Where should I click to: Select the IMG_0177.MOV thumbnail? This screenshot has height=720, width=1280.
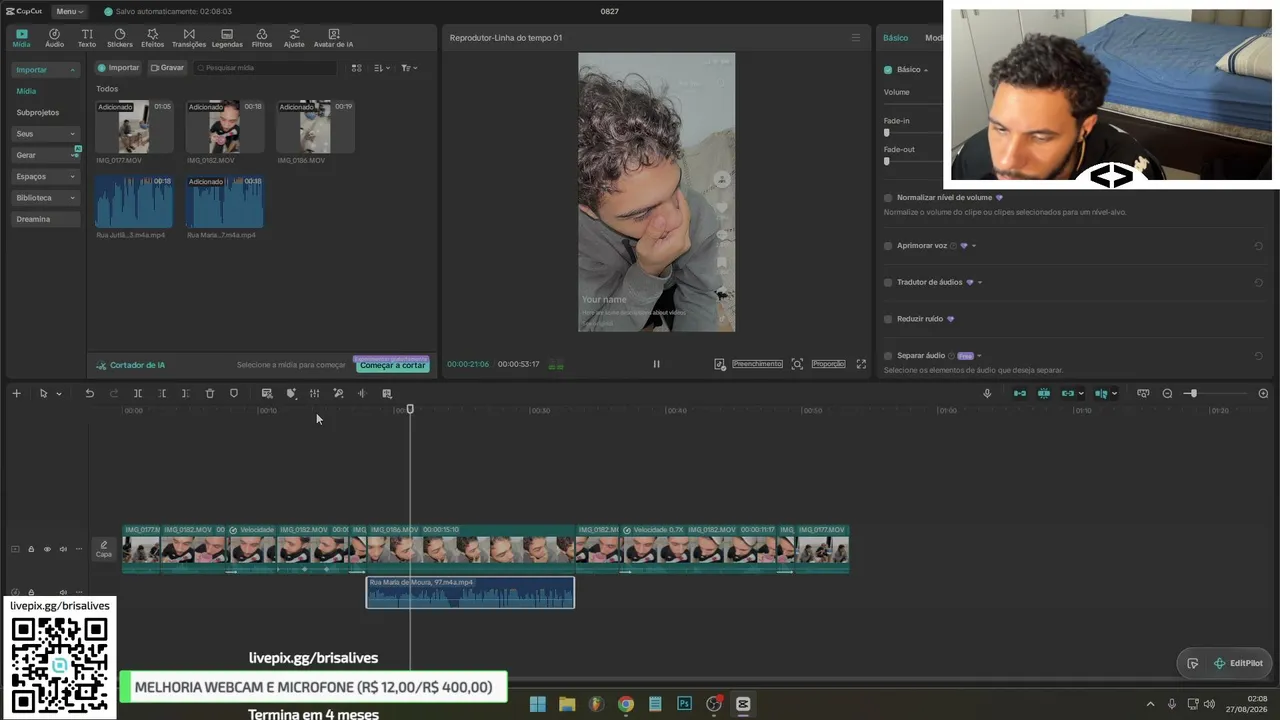[134, 127]
